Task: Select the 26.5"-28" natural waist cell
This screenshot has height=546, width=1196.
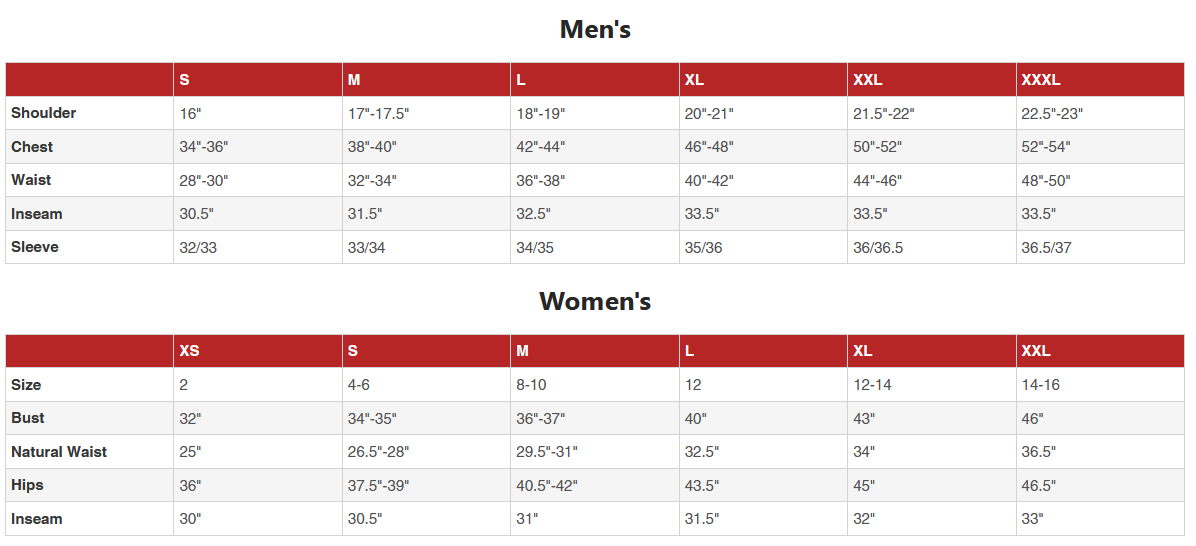Action: (x=379, y=452)
